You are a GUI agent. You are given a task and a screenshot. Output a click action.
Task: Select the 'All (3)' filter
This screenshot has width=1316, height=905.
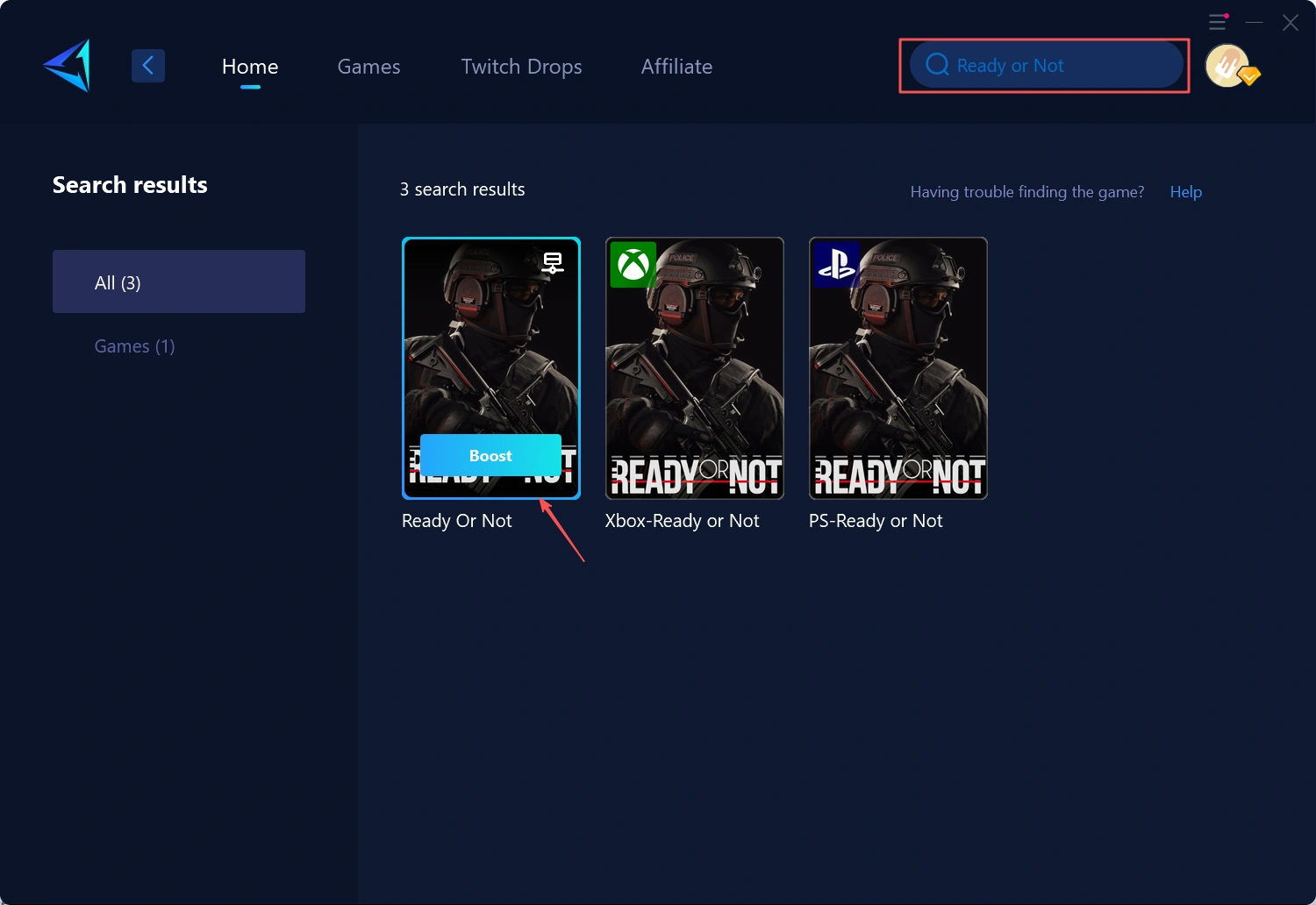(179, 281)
